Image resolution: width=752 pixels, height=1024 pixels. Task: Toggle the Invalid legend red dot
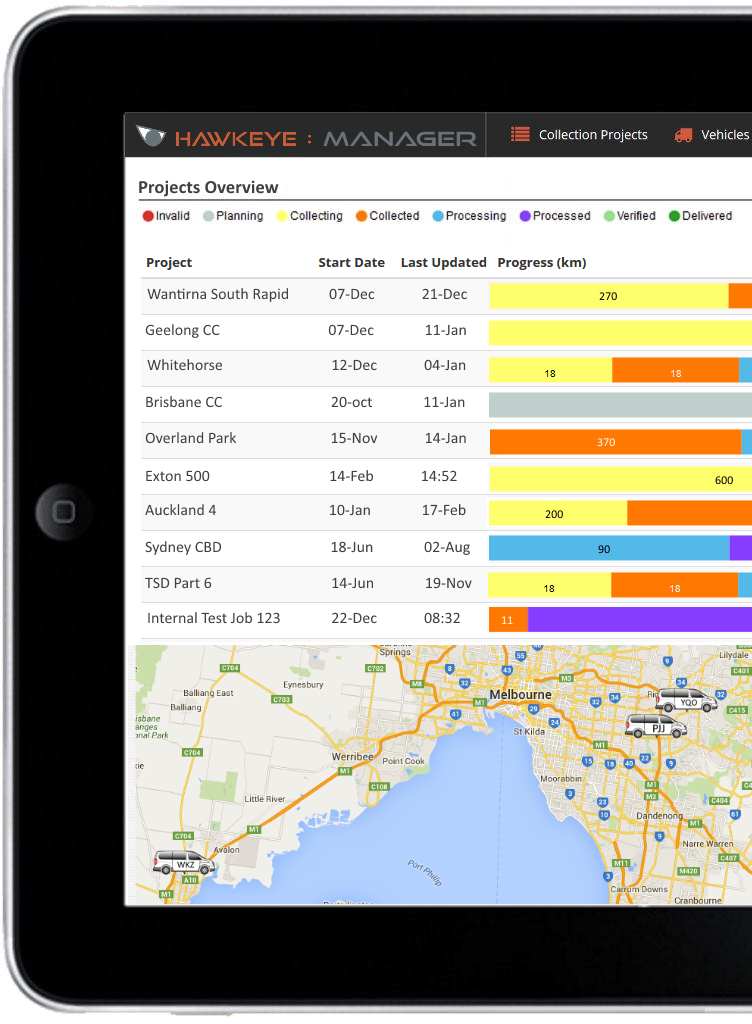148,216
